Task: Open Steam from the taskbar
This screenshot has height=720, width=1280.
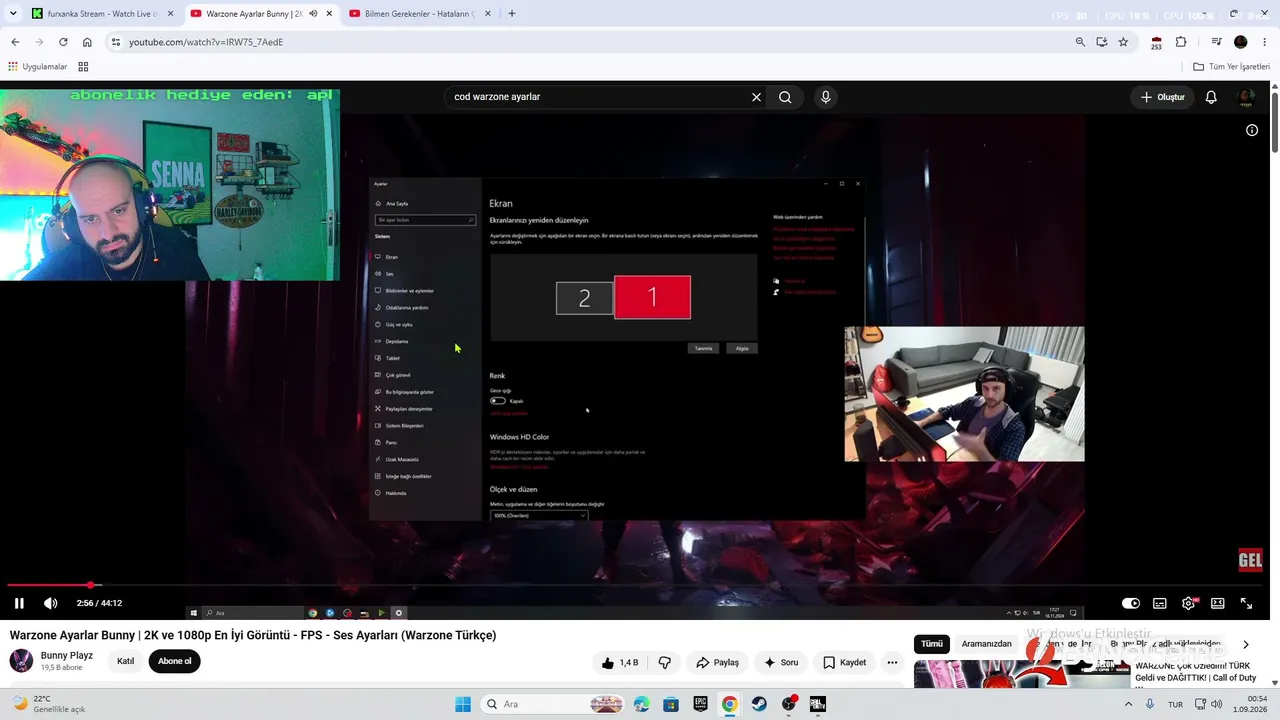Action: tap(760, 704)
